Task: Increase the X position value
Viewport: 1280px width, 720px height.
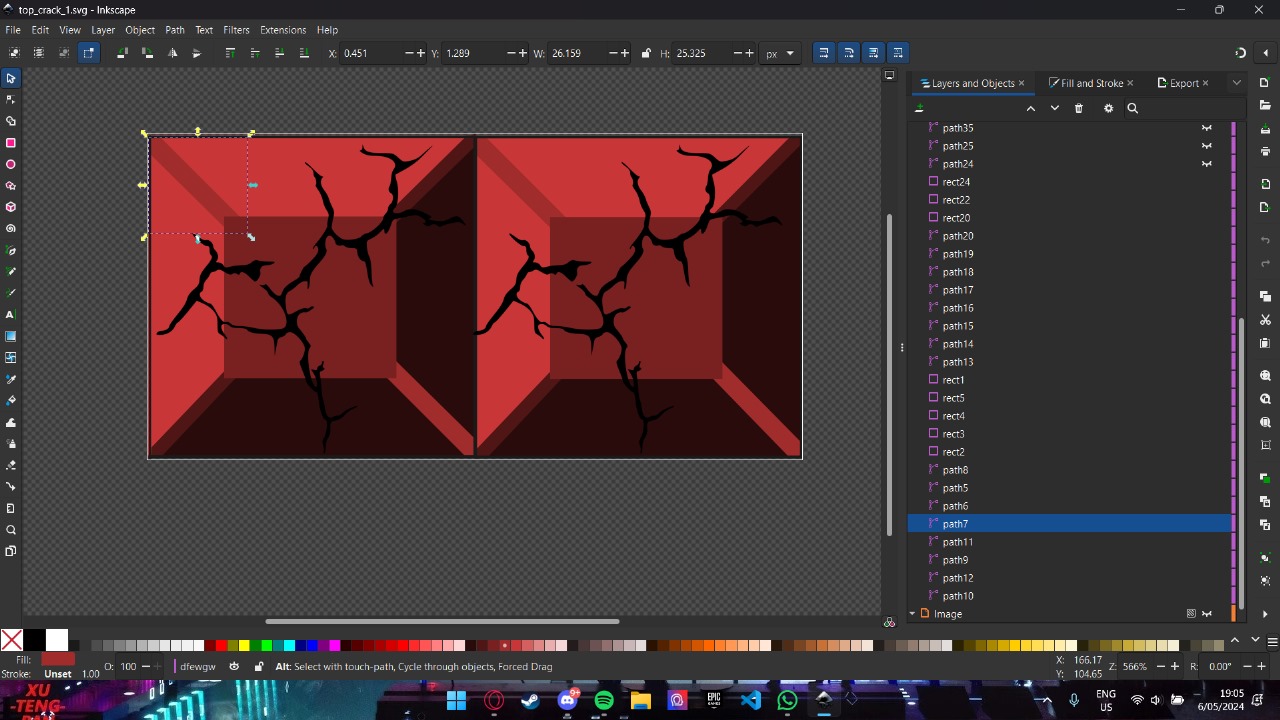Action: click(x=421, y=53)
